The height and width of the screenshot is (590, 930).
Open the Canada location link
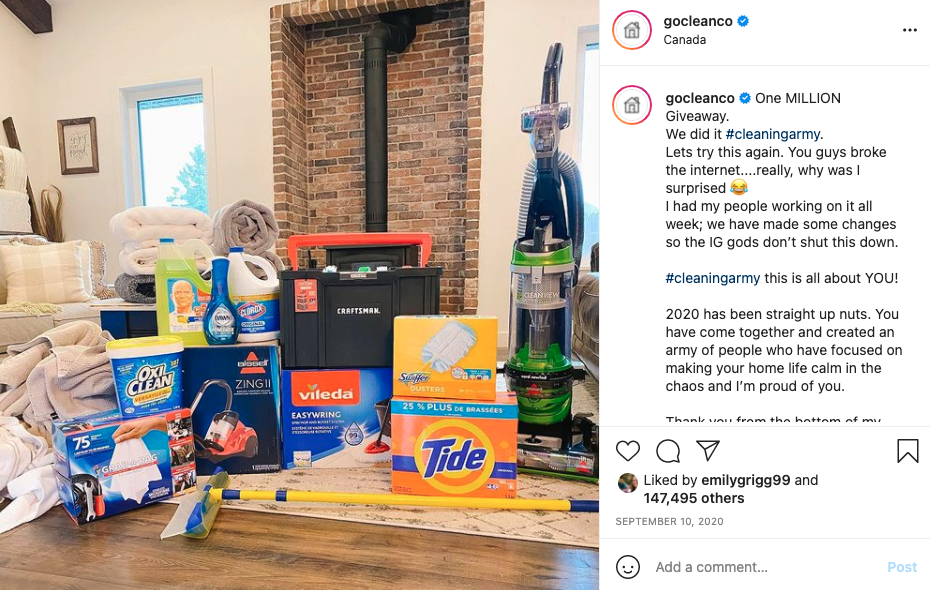pos(684,40)
